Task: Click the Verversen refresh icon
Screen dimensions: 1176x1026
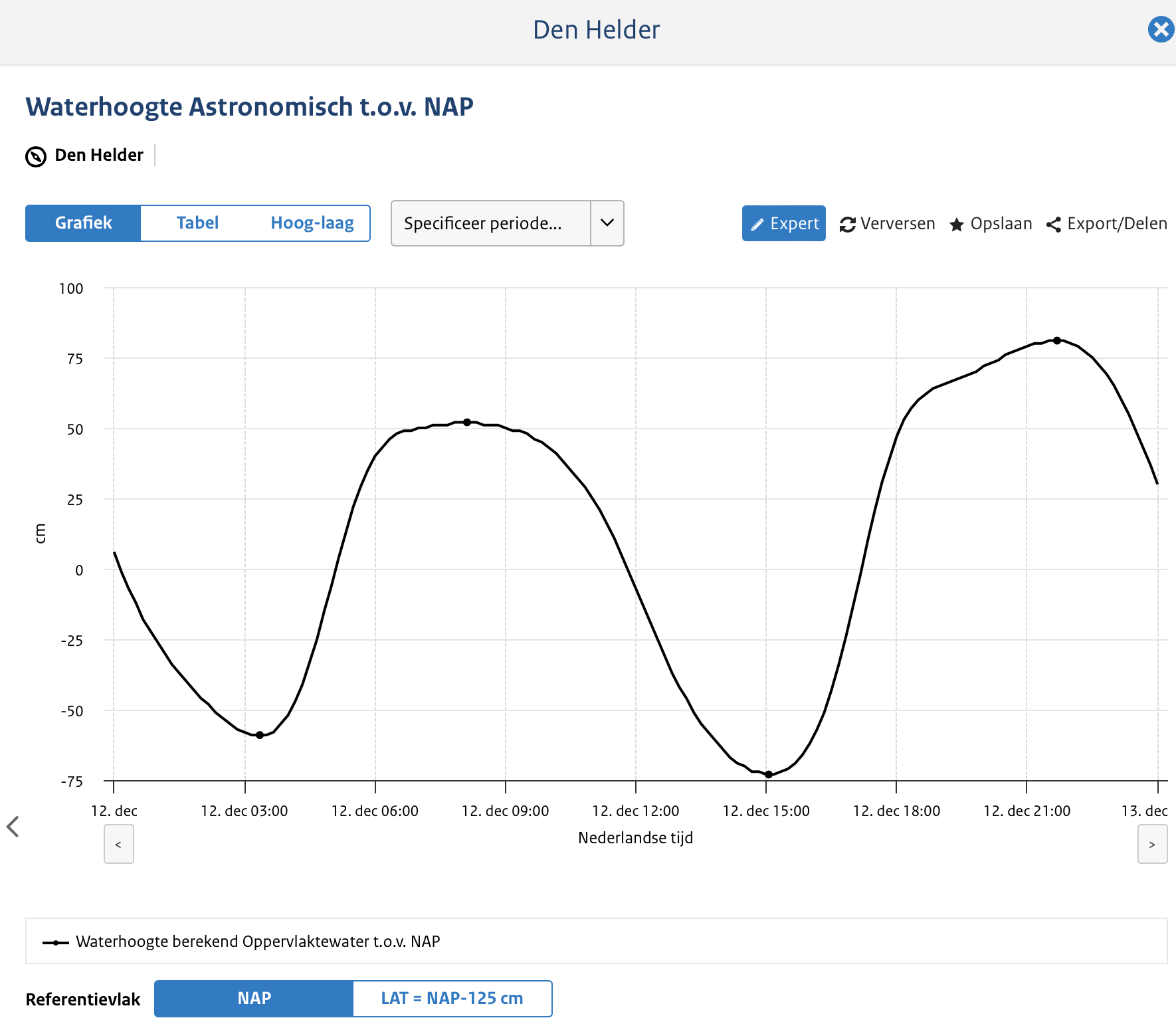Action: (847, 225)
